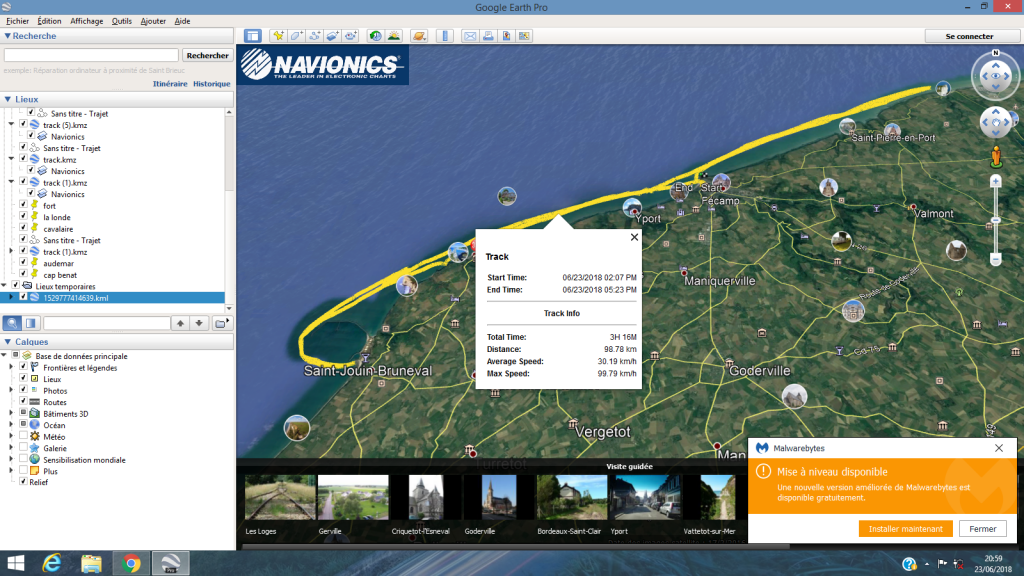Click the Rechercher button
This screenshot has height=576, width=1024.
point(208,56)
